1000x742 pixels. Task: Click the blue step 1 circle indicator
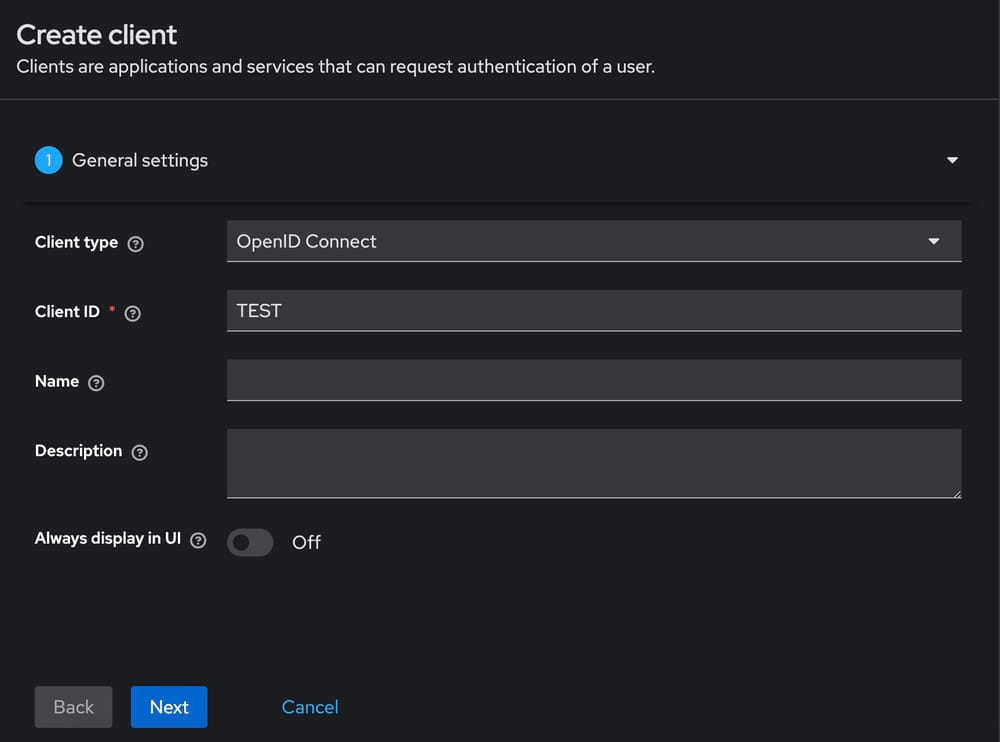(x=48, y=160)
